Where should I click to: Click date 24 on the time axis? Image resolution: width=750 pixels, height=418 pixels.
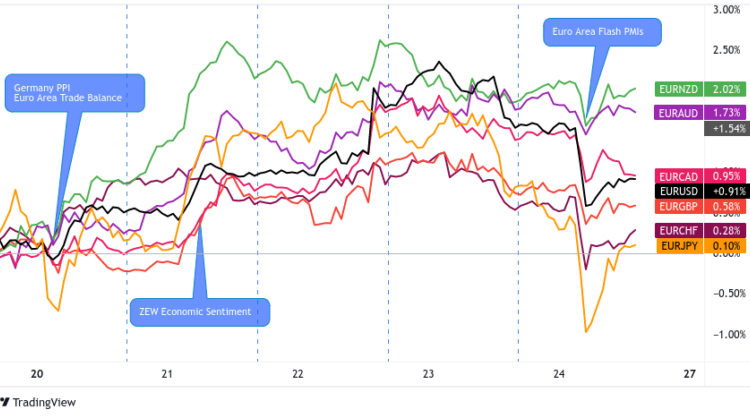coord(558,374)
